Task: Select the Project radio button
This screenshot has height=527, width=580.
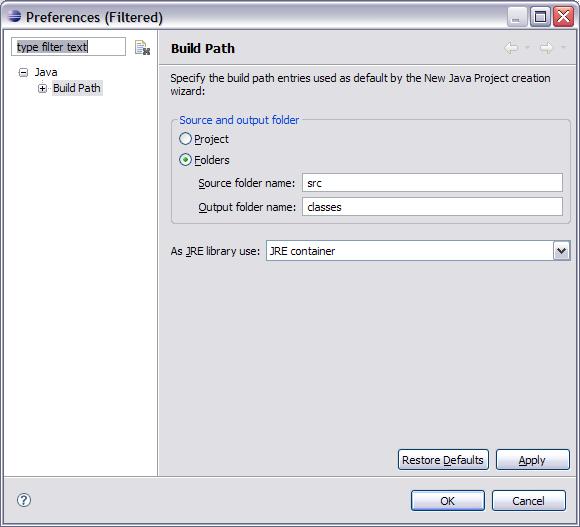Action: pyautogui.click(x=185, y=139)
